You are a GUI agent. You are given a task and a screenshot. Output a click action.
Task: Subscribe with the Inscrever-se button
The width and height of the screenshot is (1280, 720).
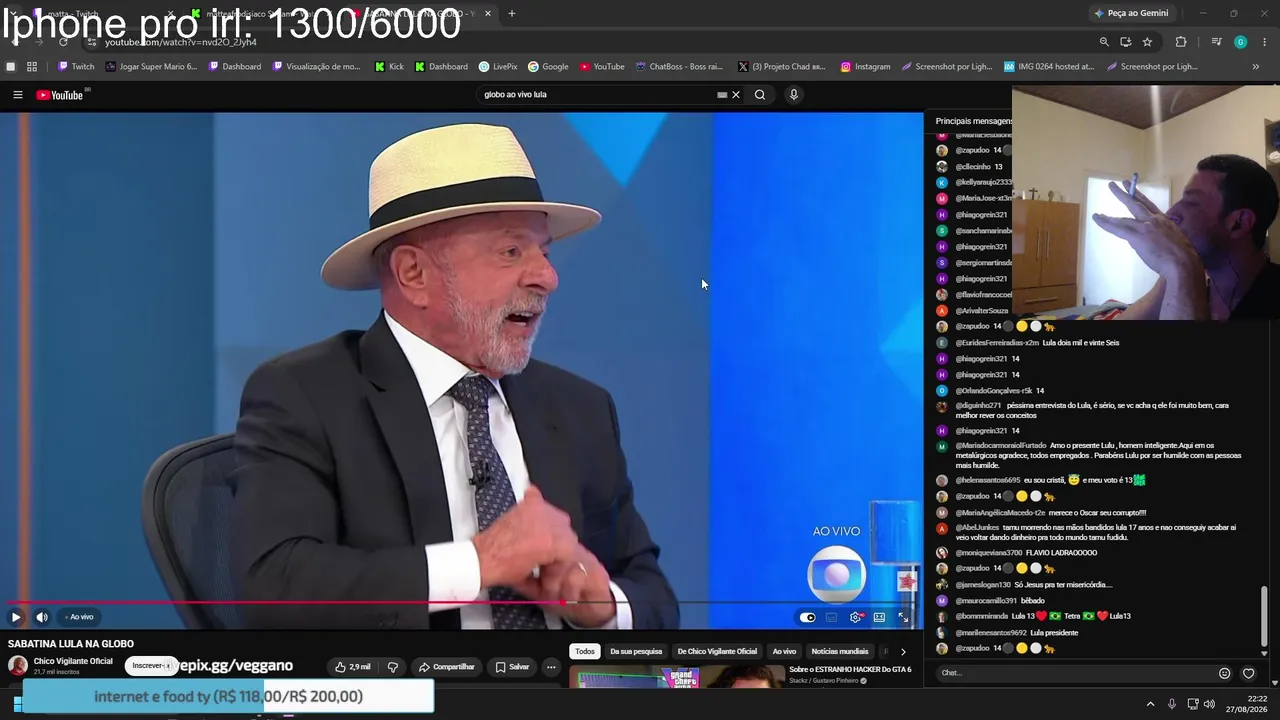[x=151, y=666]
